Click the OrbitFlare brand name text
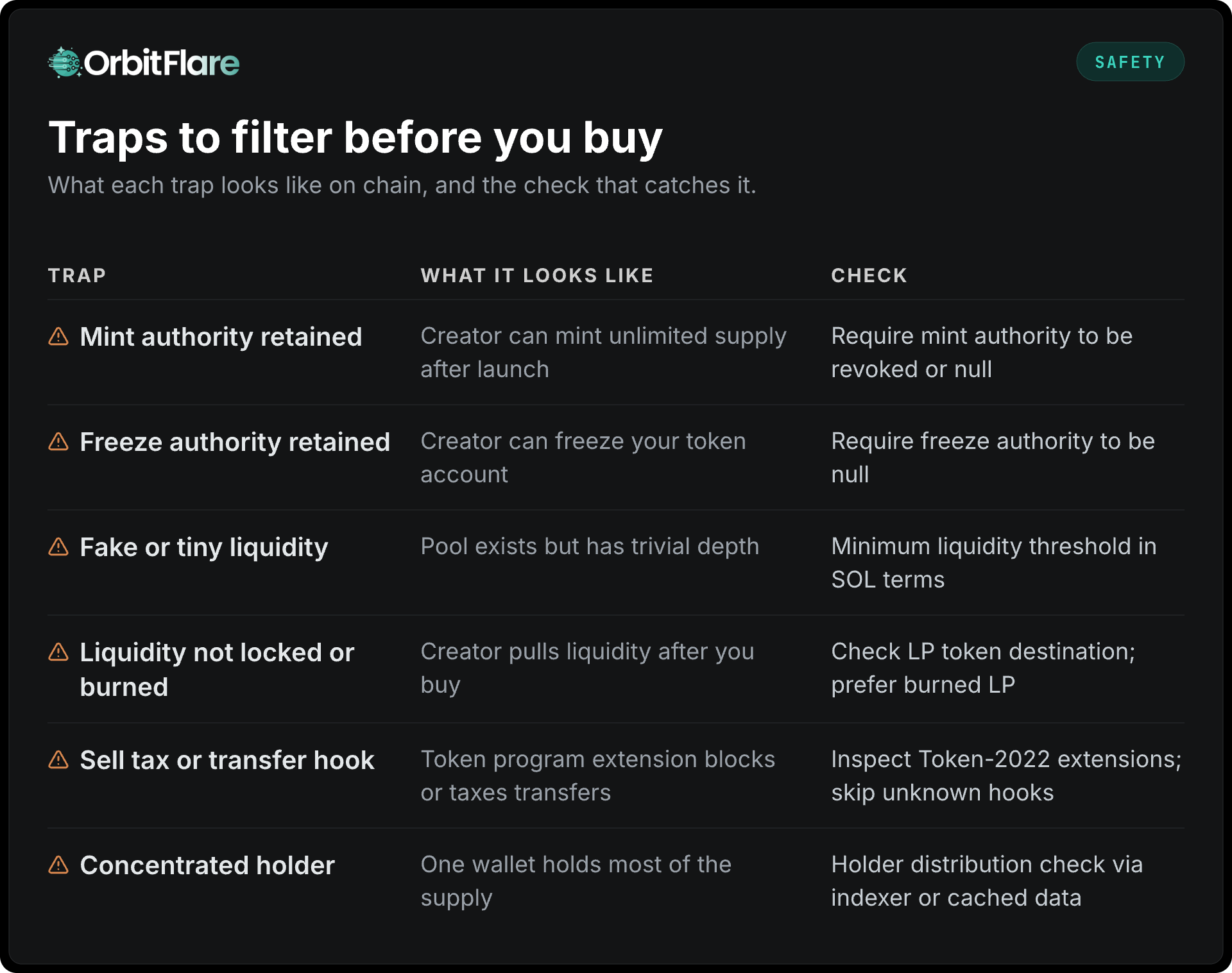The height and width of the screenshot is (973, 1232). pyautogui.click(x=162, y=63)
